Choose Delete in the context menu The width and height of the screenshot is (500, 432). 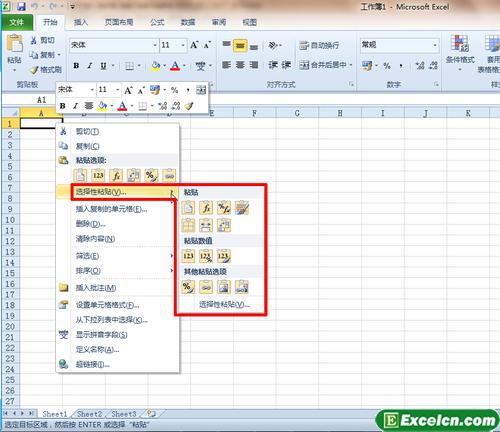(91, 224)
